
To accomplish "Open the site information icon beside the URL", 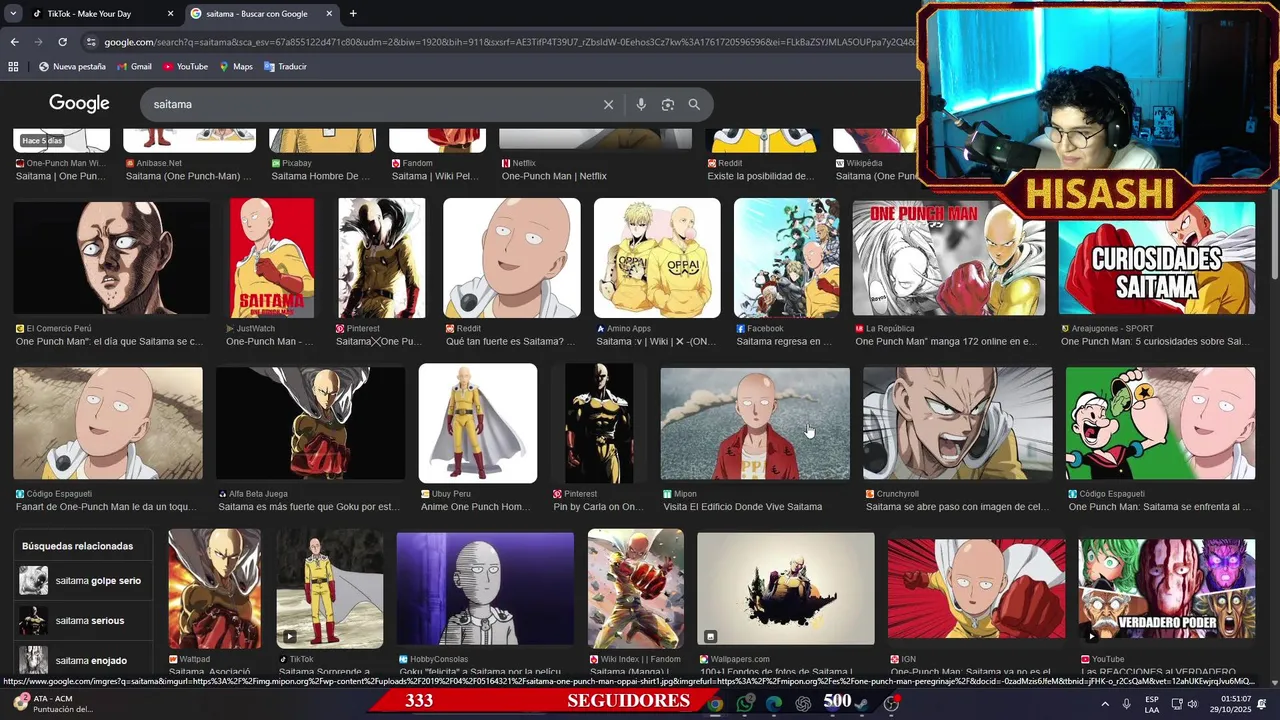I will pyautogui.click(x=91, y=42).
